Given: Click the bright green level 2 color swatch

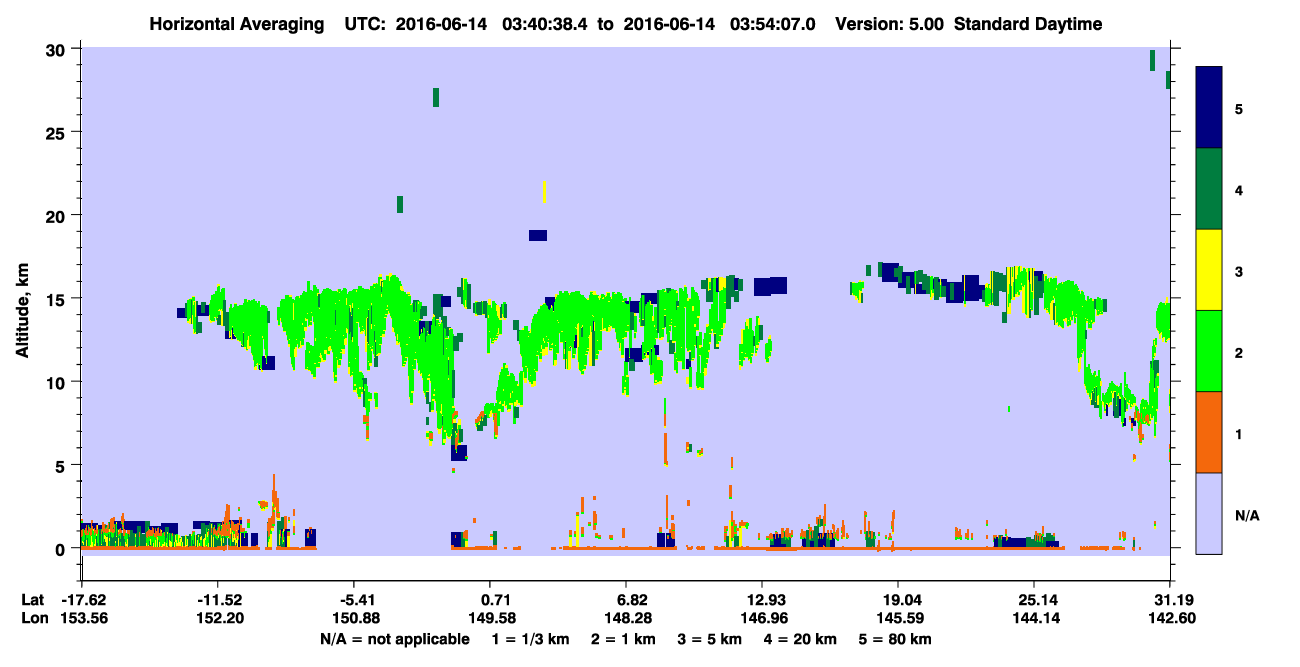Looking at the screenshot, I should point(1209,351).
